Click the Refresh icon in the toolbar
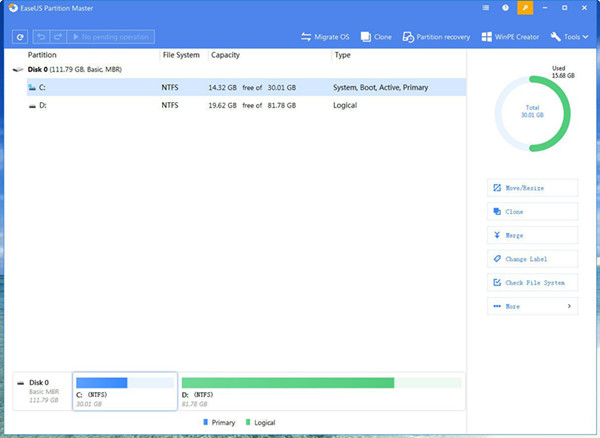 pos(20,37)
